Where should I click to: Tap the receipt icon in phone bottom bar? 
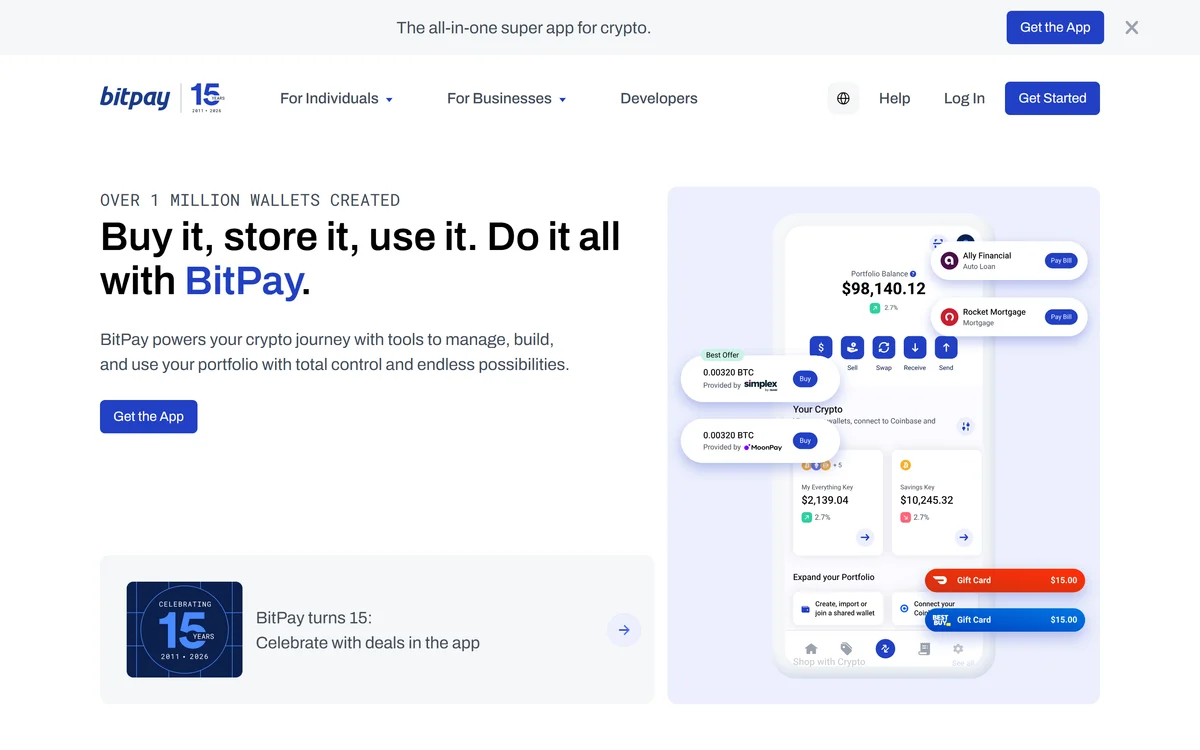pos(924,649)
